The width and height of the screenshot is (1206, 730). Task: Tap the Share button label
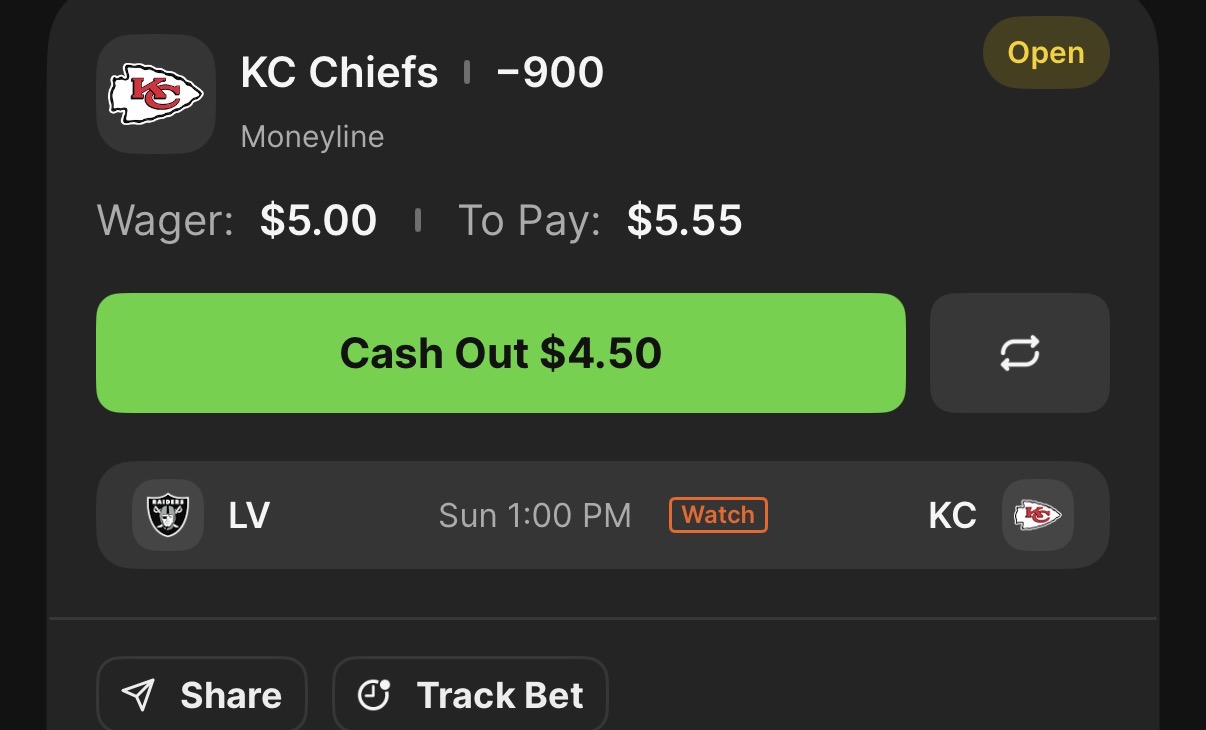pos(231,695)
